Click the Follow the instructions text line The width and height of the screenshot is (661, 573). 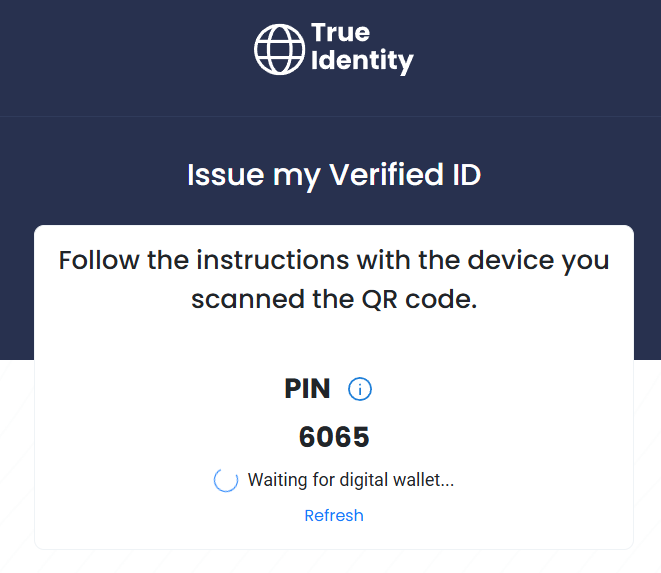334,260
